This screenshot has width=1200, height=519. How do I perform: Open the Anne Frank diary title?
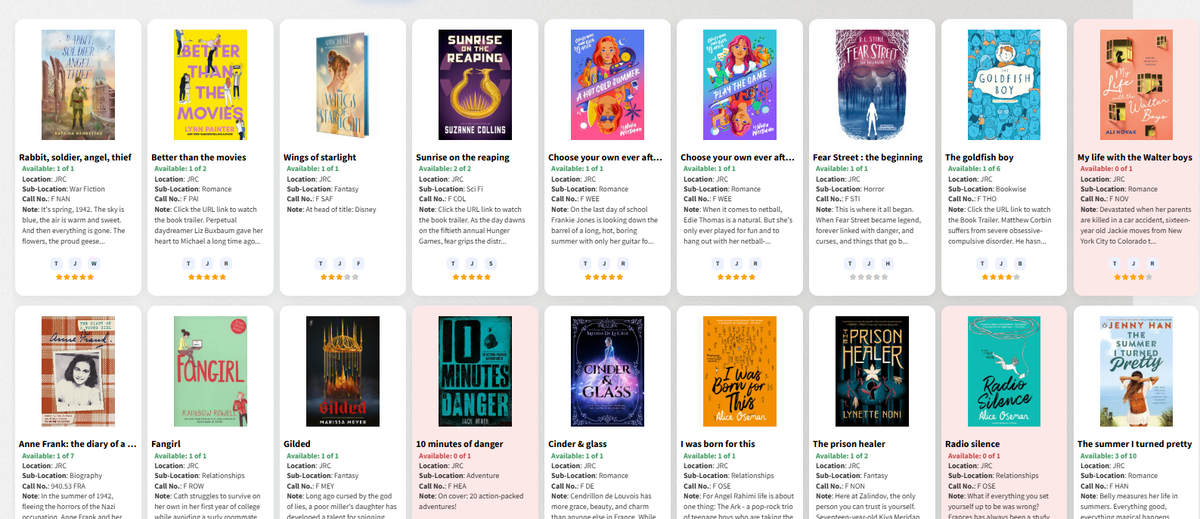75,444
